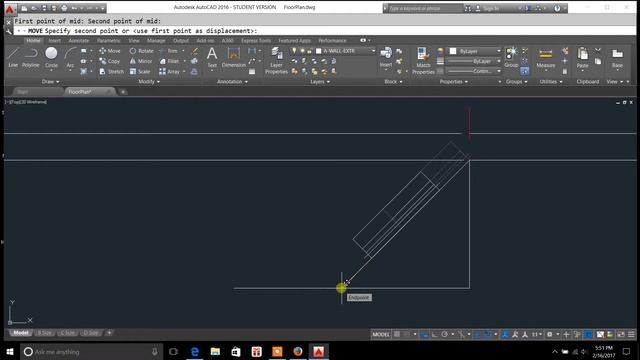The image size is (640, 360).
Task: Click the Array tool
Action: (169, 71)
